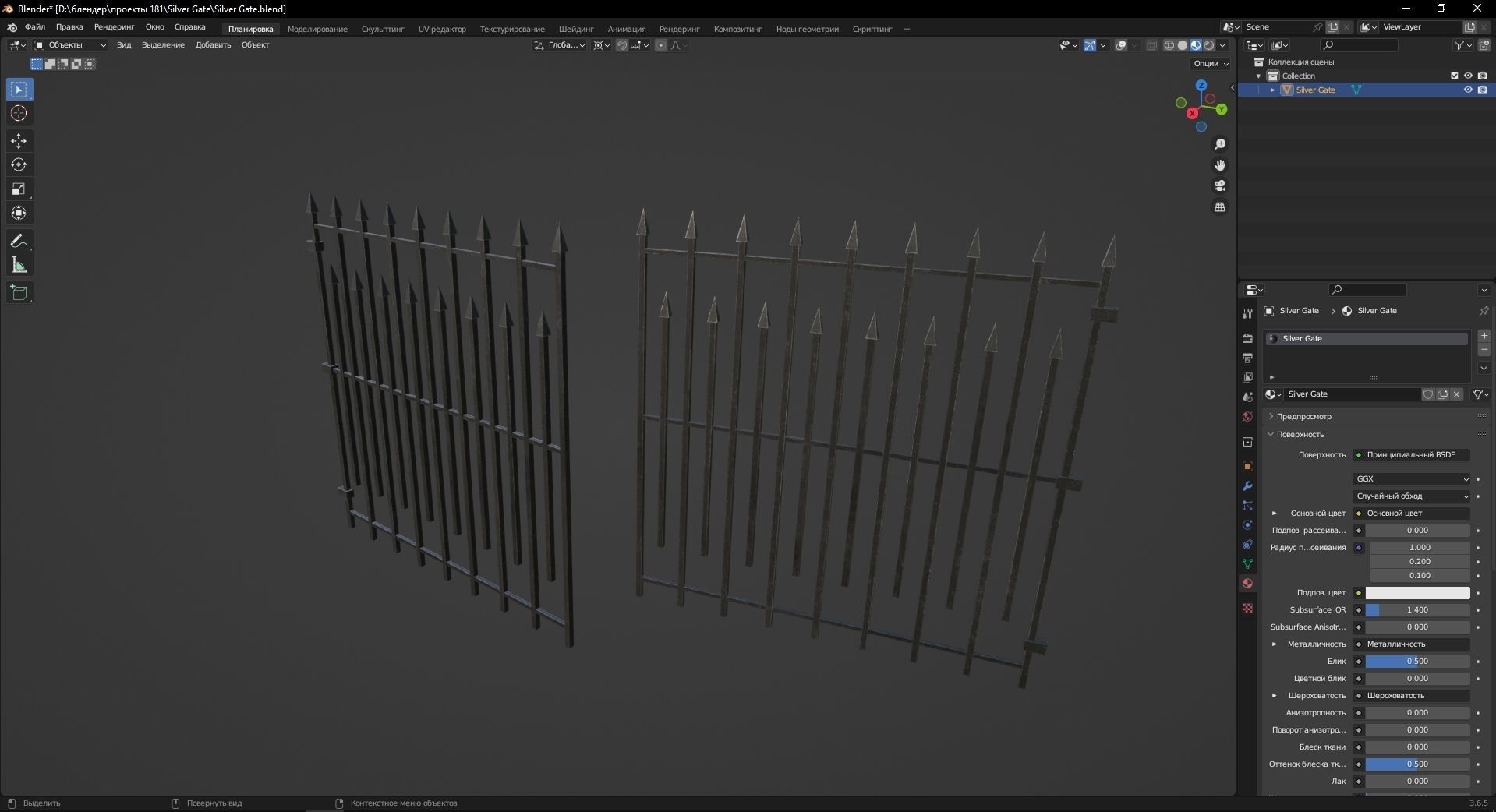Hide Collection in viewport via eye
The height and width of the screenshot is (812, 1496).
pos(1468,76)
